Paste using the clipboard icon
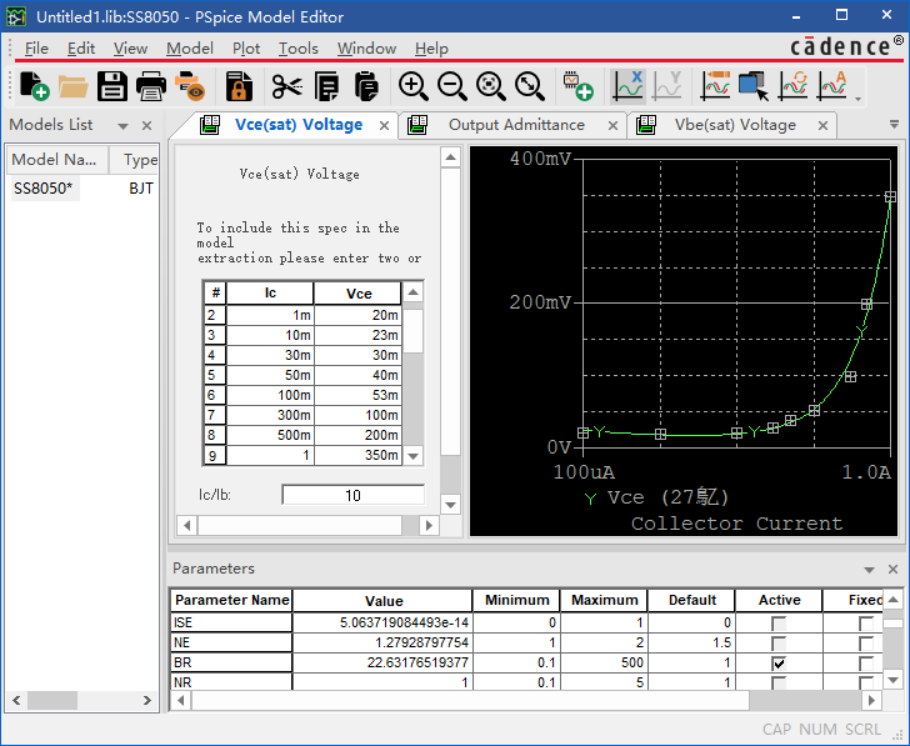The height and width of the screenshot is (746, 910). coord(366,87)
